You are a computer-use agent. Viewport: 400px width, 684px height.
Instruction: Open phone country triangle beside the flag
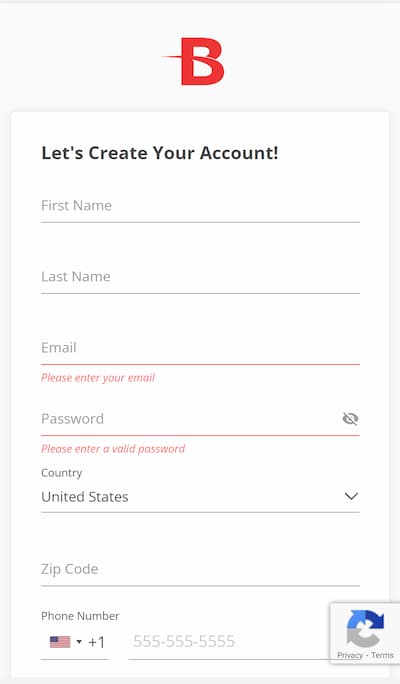(79, 642)
